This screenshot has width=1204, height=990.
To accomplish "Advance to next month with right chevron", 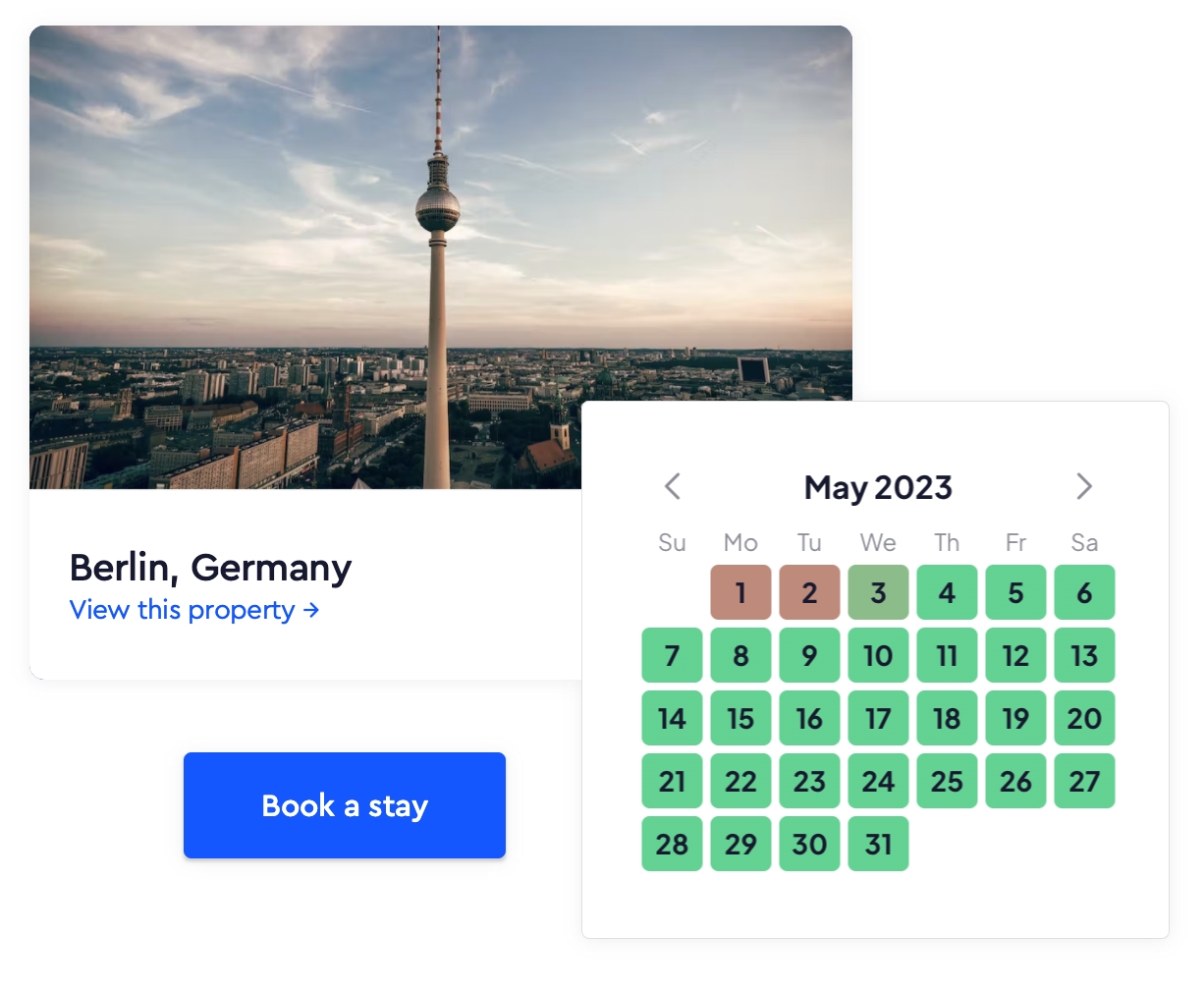I will pos(1084,486).
